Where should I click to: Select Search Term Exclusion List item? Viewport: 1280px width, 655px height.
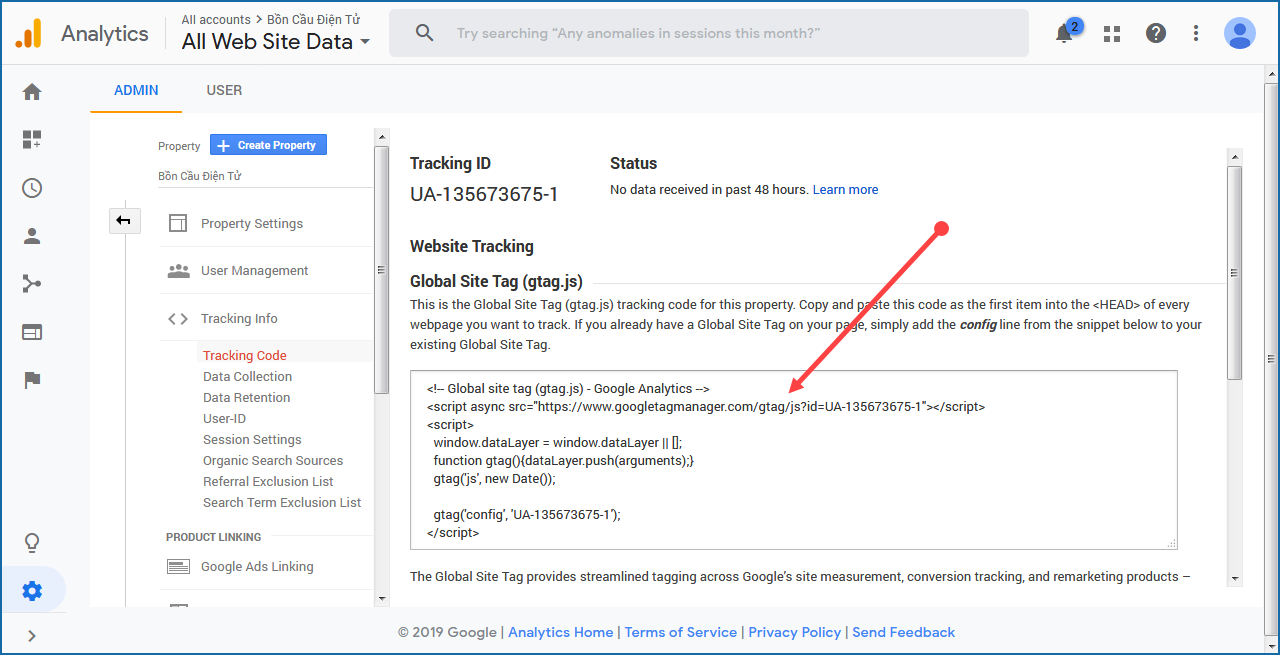click(282, 503)
